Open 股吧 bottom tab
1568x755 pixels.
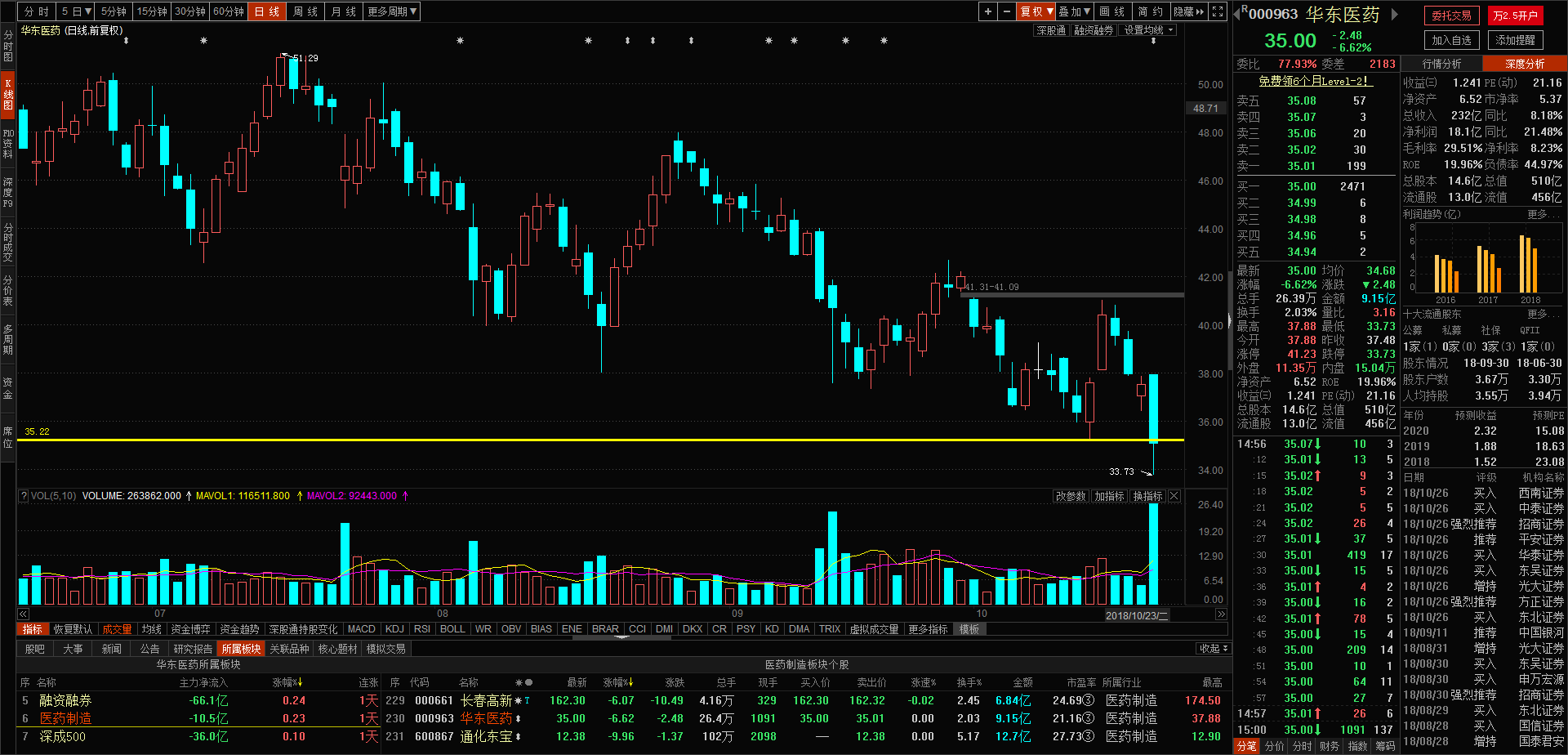tap(35, 649)
